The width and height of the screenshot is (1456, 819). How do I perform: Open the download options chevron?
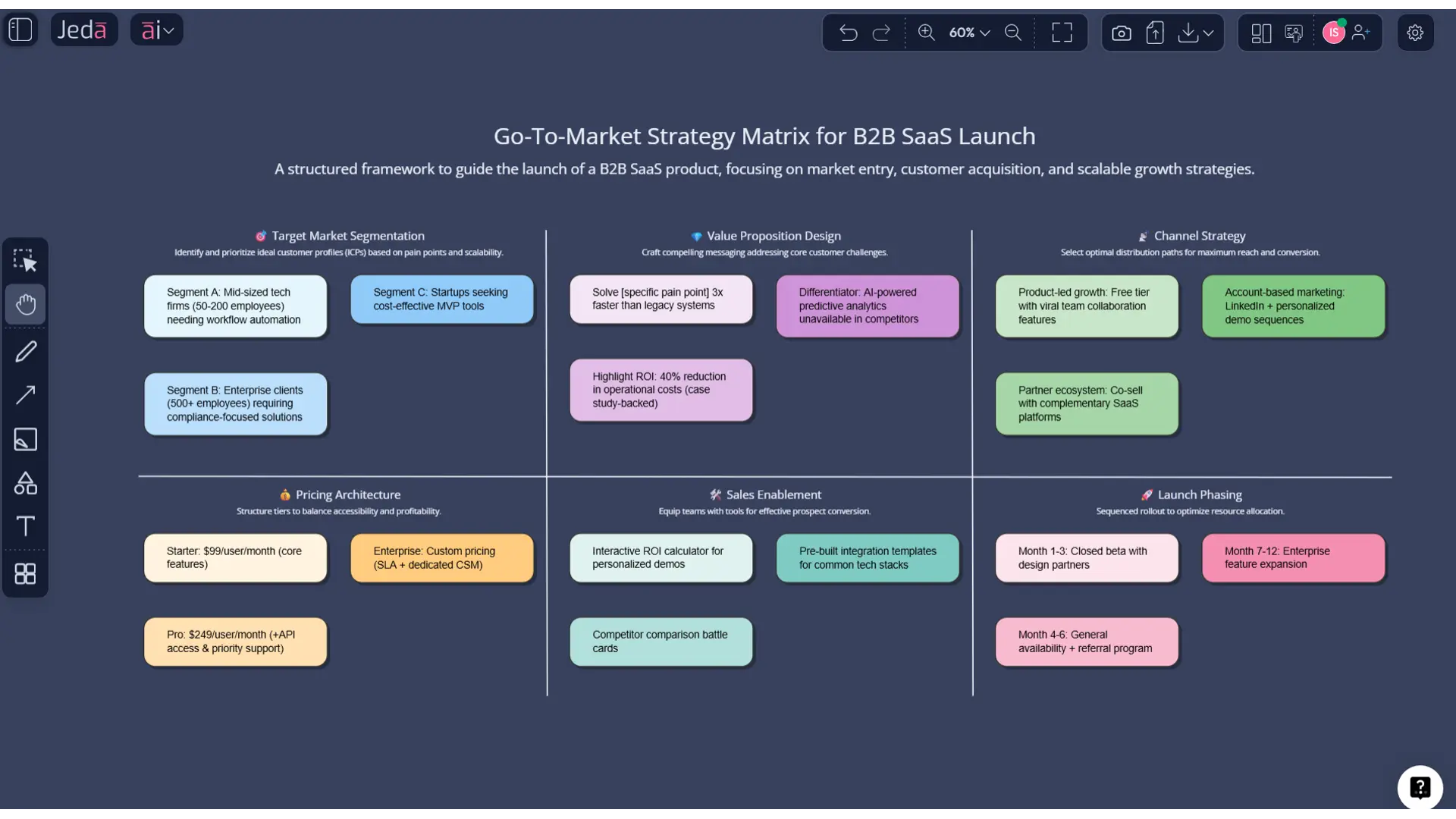point(1210,33)
